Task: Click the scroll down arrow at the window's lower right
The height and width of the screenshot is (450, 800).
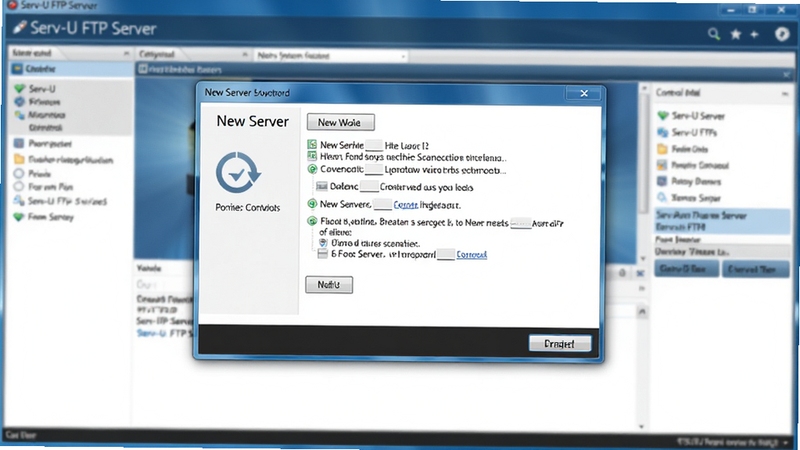Action: tap(642, 427)
